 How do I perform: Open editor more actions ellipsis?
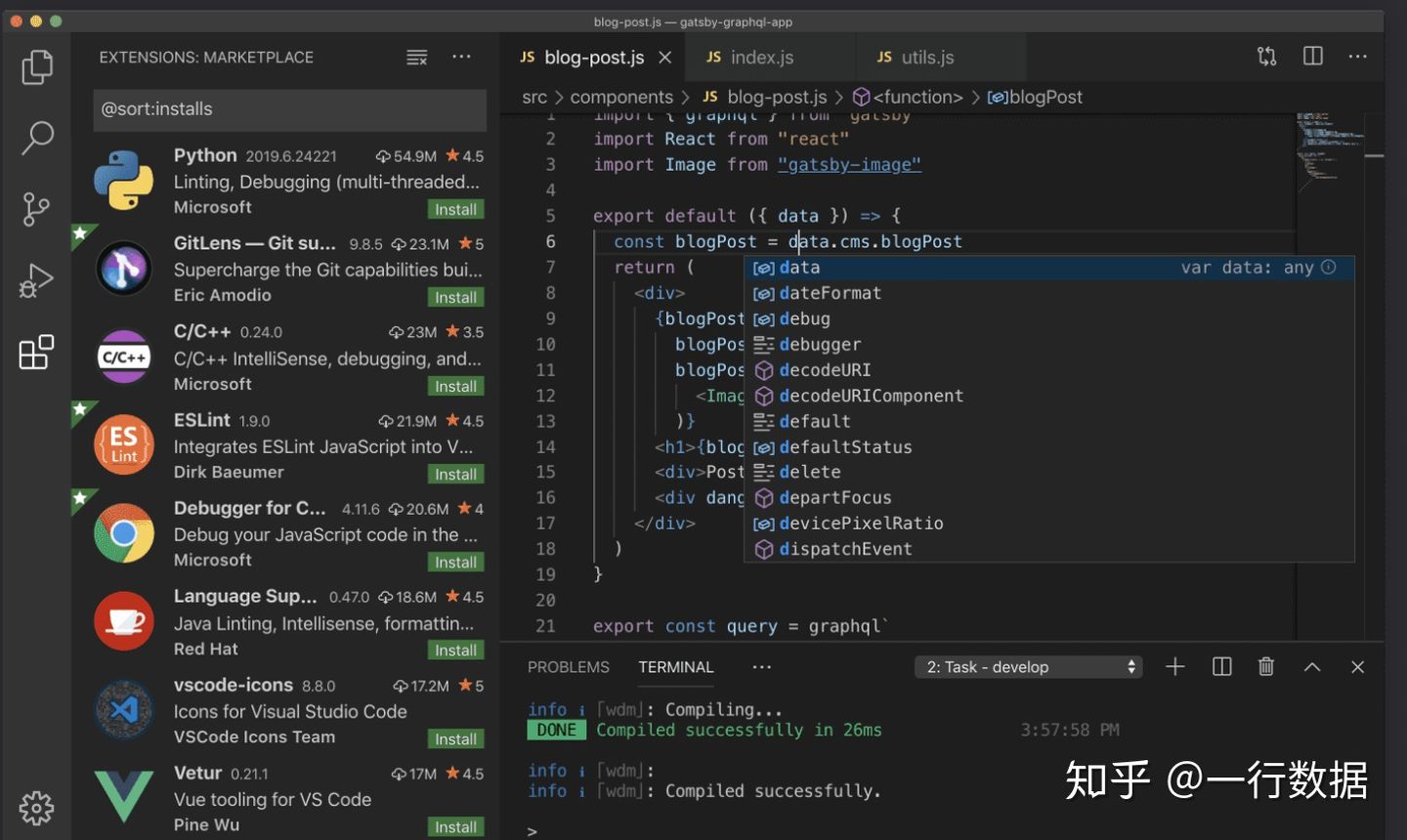pos(1358,57)
